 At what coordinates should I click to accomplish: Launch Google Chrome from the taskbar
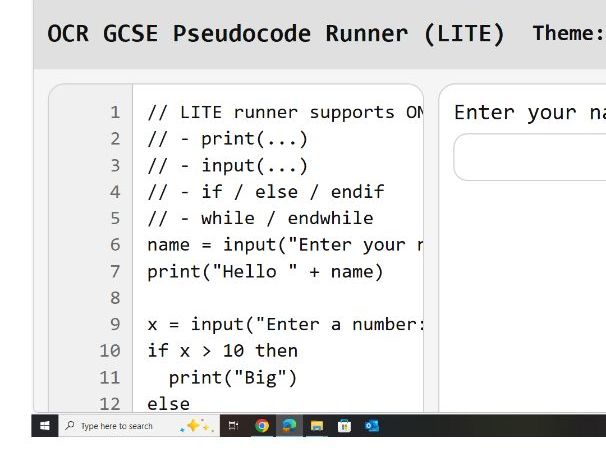pyautogui.click(x=262, y=426)
